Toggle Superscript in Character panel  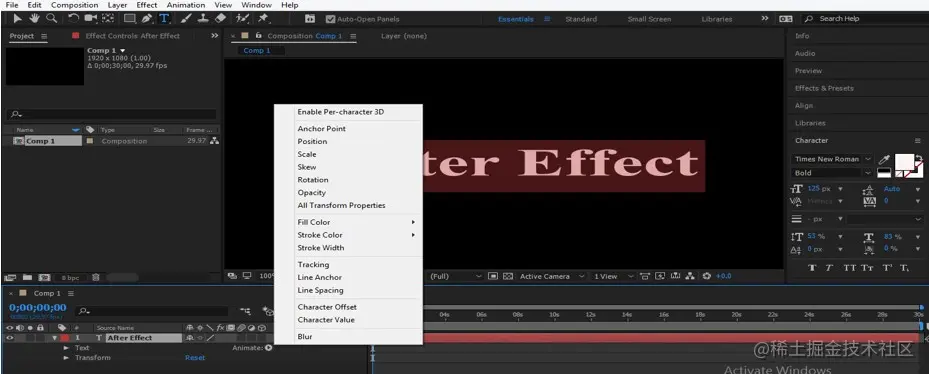887,268
